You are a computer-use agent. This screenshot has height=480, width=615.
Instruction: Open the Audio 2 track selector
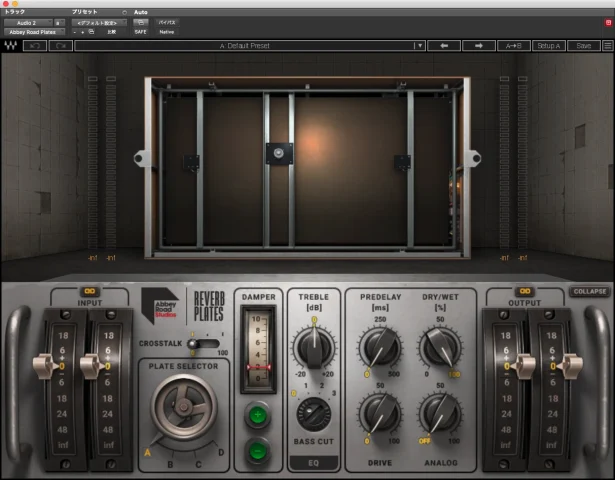(x=27, y=23)
